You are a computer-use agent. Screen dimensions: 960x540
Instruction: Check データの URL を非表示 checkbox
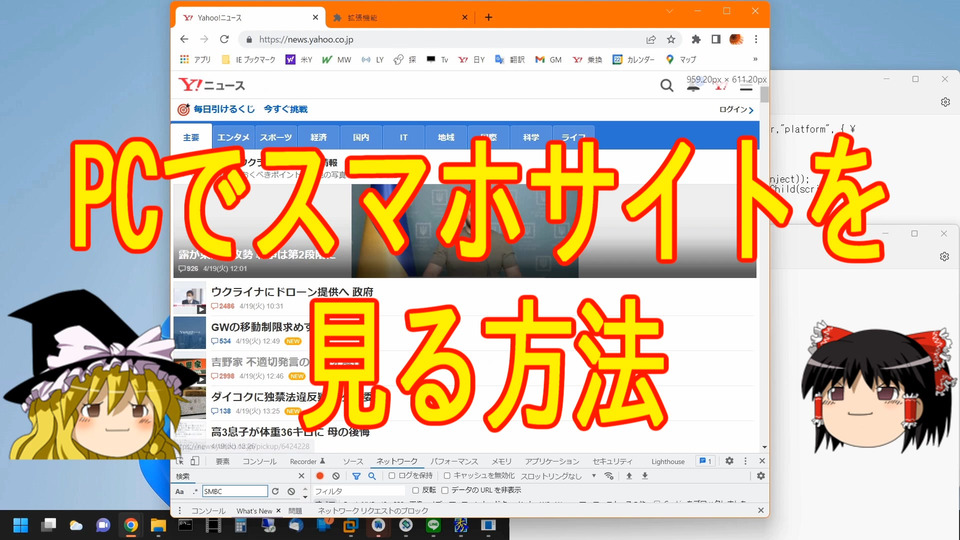tap(445, 490)
